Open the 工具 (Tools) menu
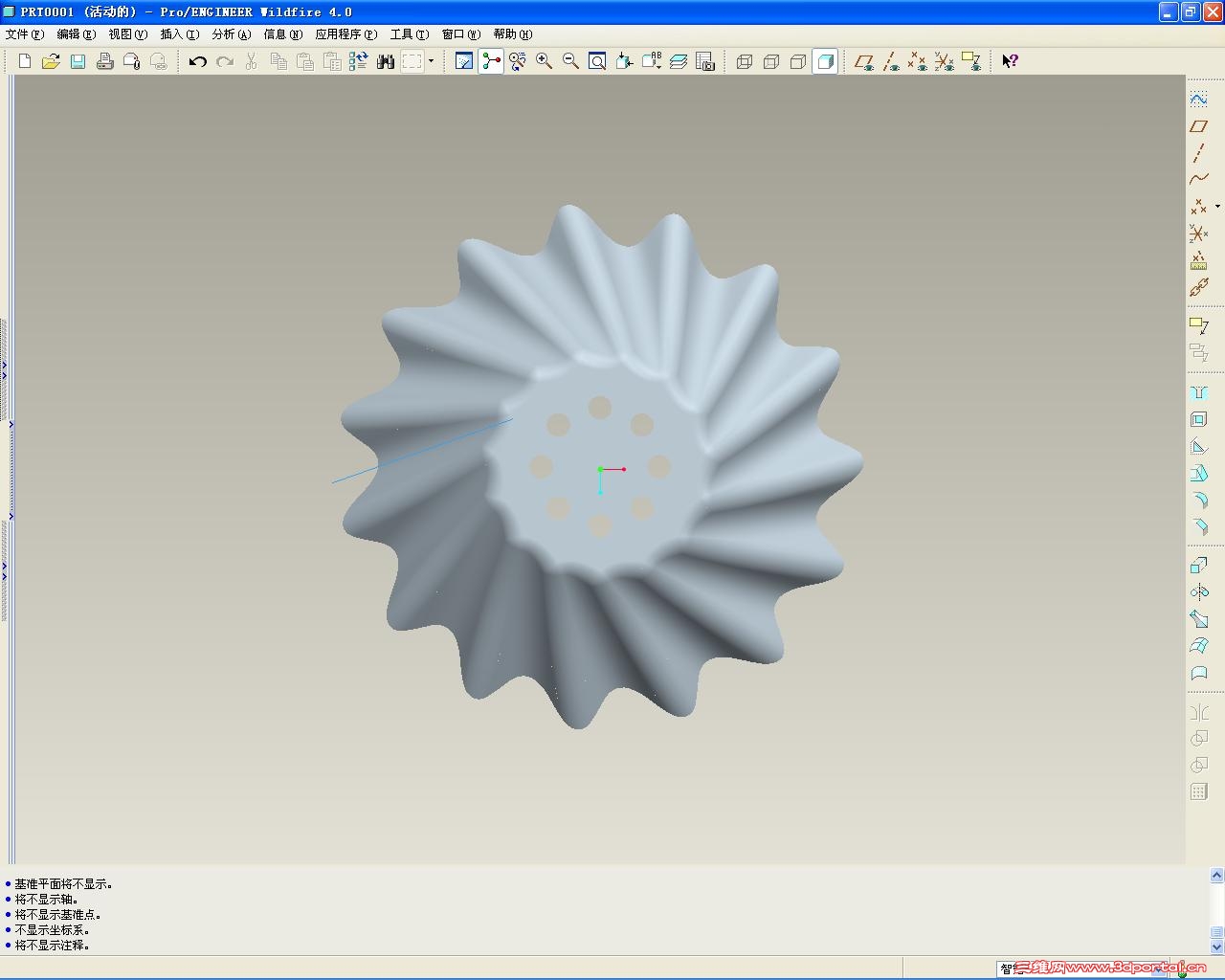The image size is (1225, 980). [x=410, y=34]
